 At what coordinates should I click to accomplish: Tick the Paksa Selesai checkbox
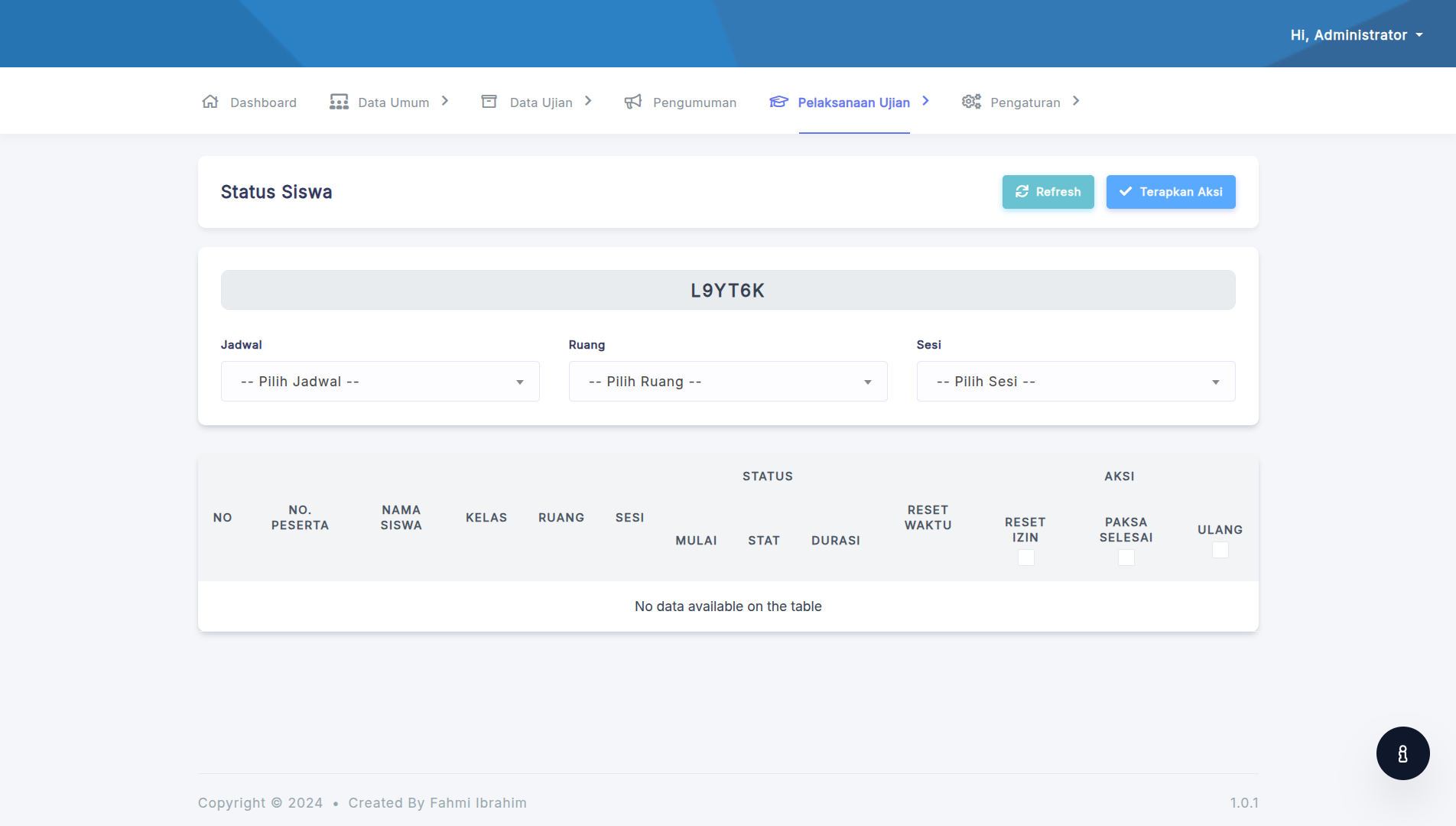click(1126, 558)
